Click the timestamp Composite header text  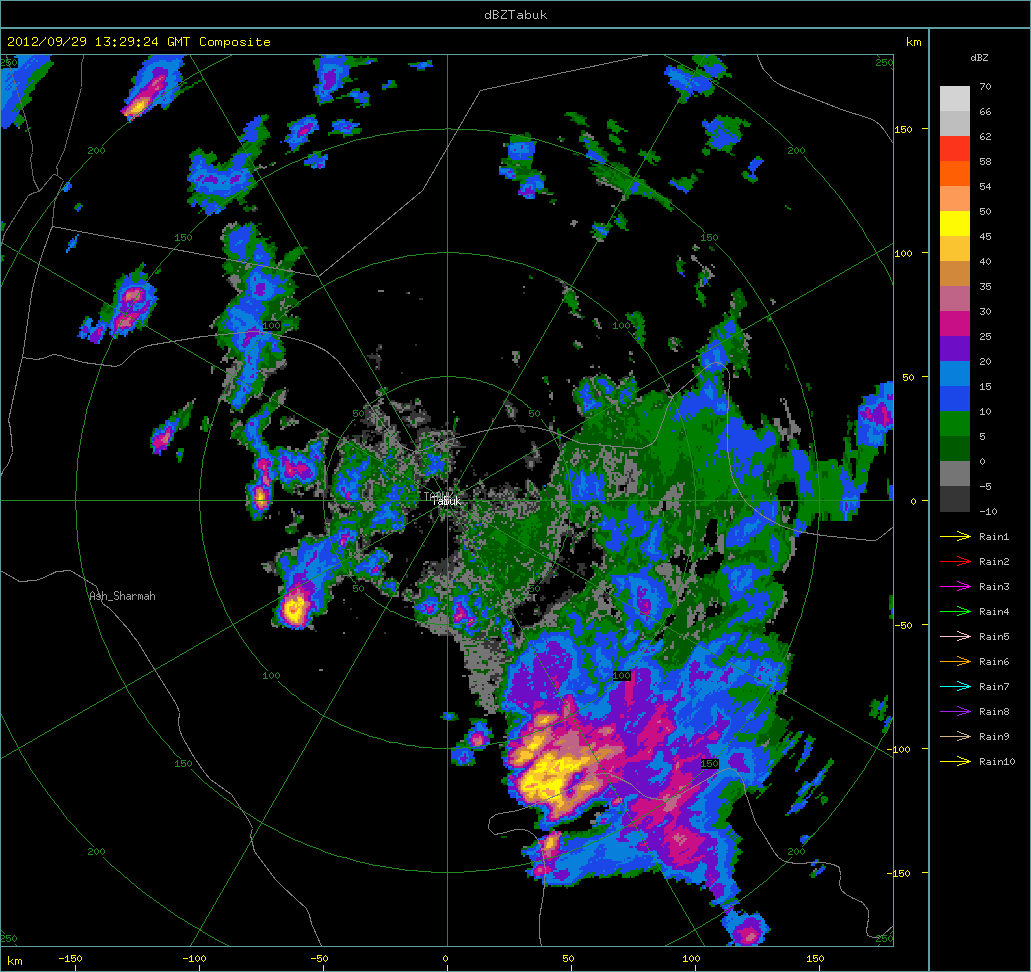[139, 42]
